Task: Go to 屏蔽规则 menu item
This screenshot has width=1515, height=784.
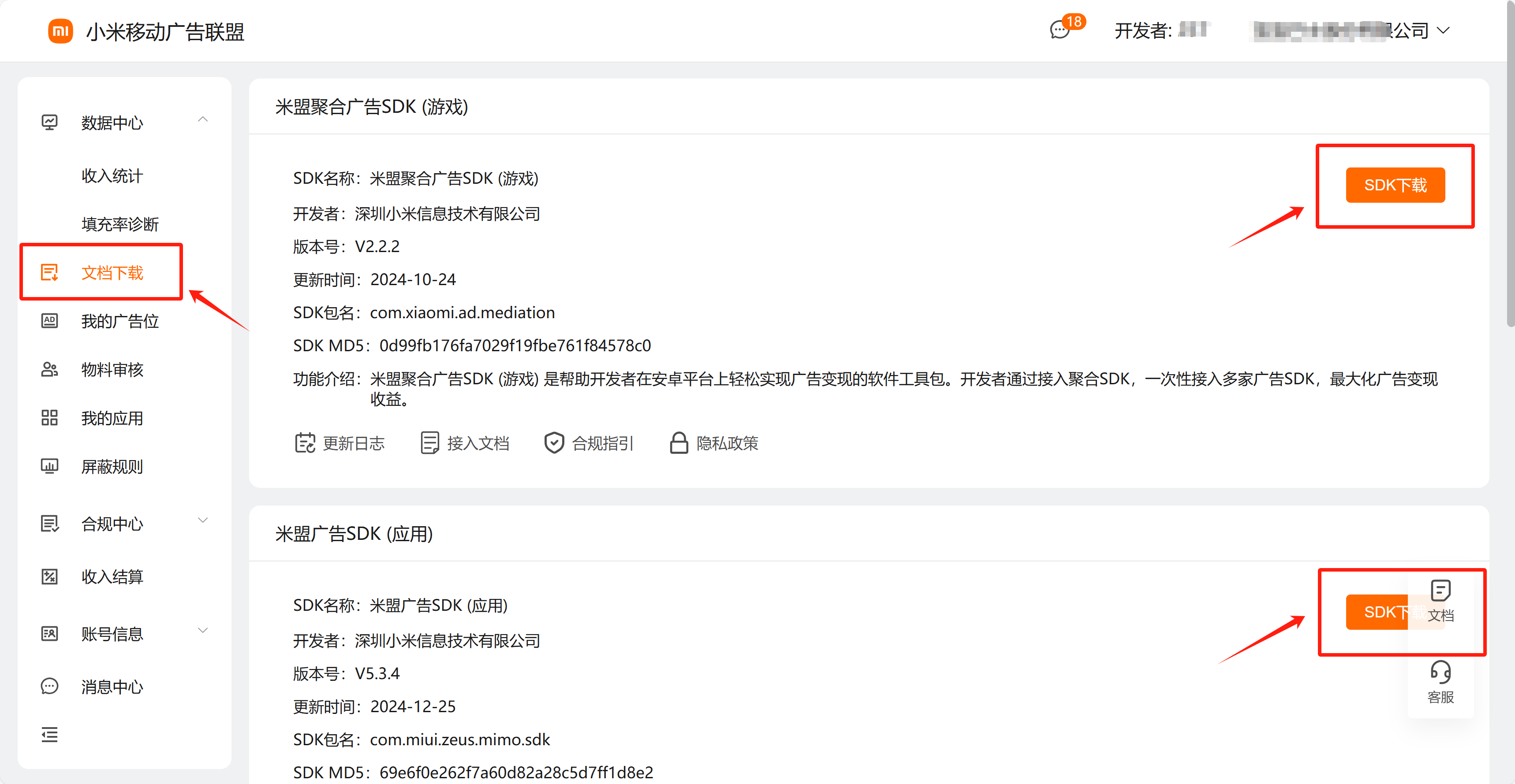Action: 112,467
